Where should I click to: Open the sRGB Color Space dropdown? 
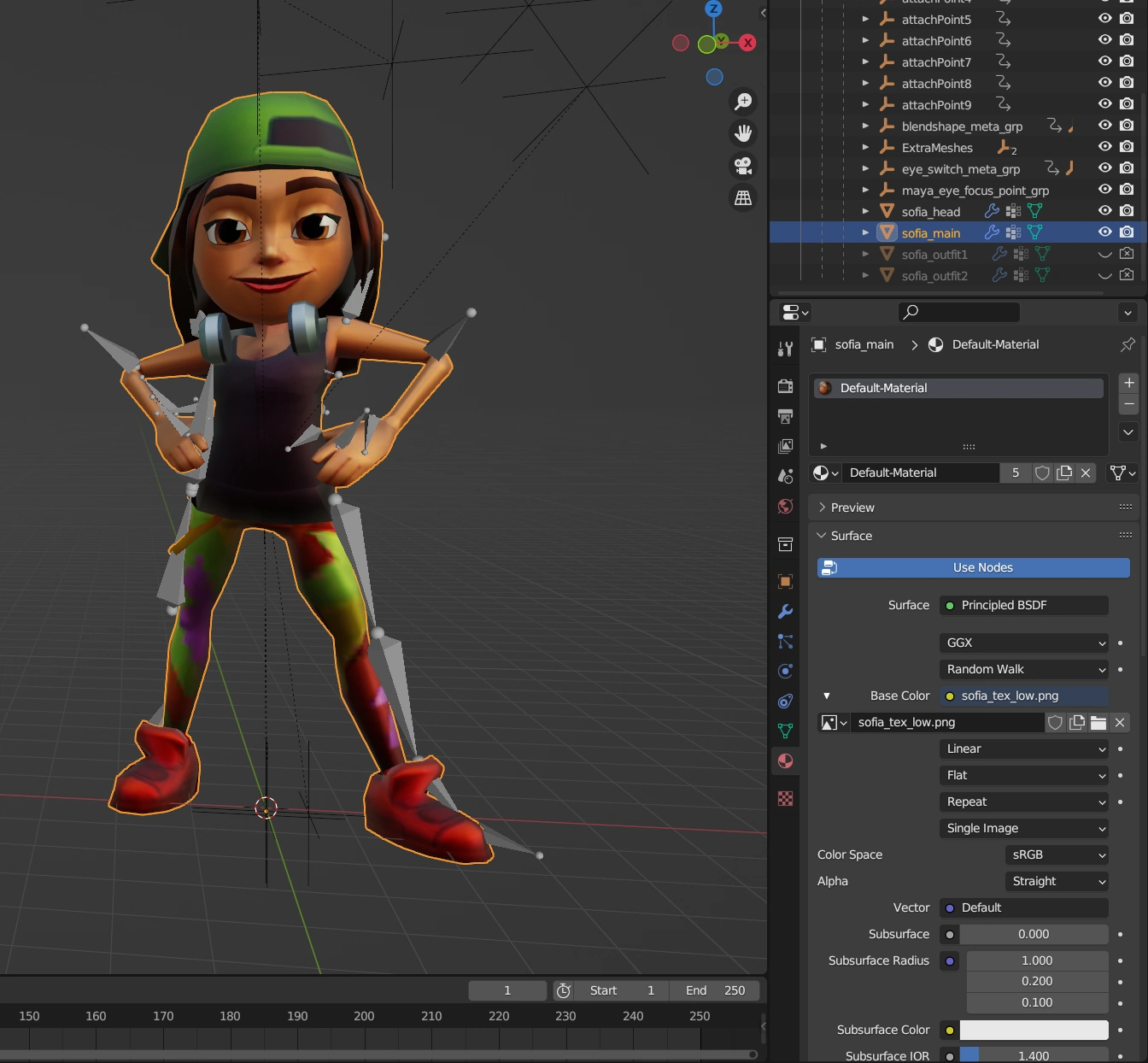click(1057, 855)
